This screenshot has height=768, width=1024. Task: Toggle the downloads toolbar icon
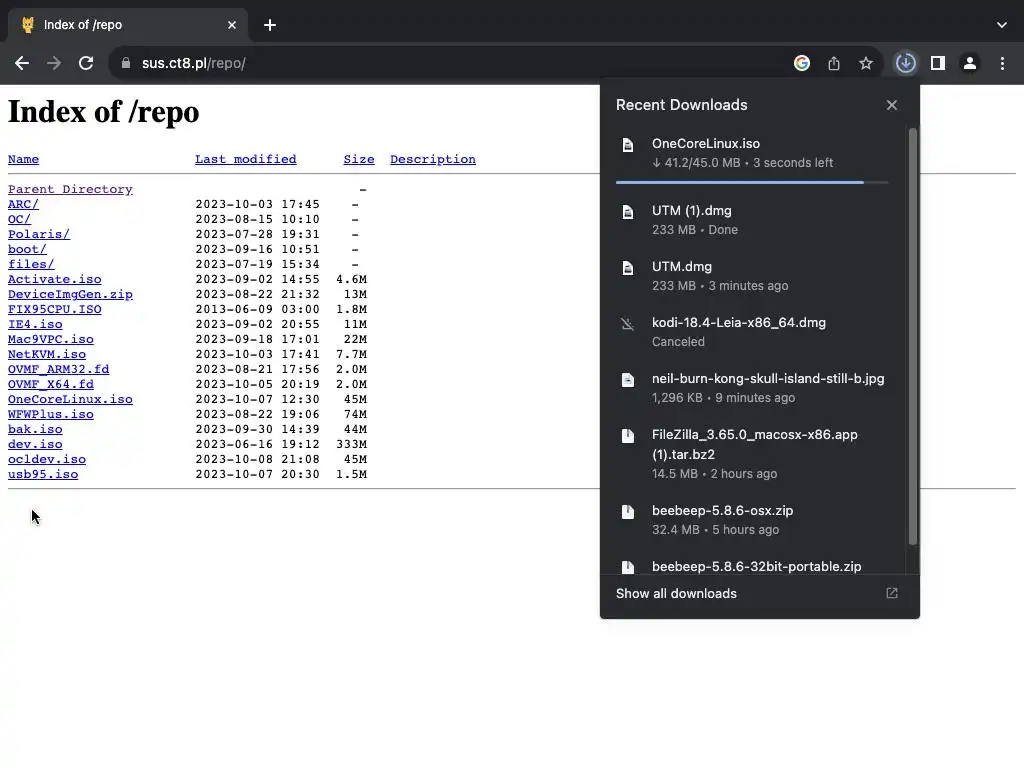[x=906, y=63]
